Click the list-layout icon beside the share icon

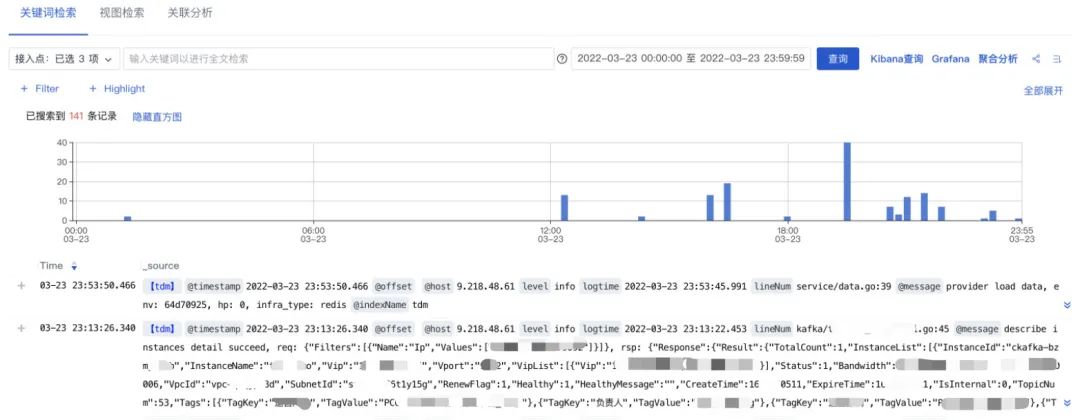[x=1057, y=59]
